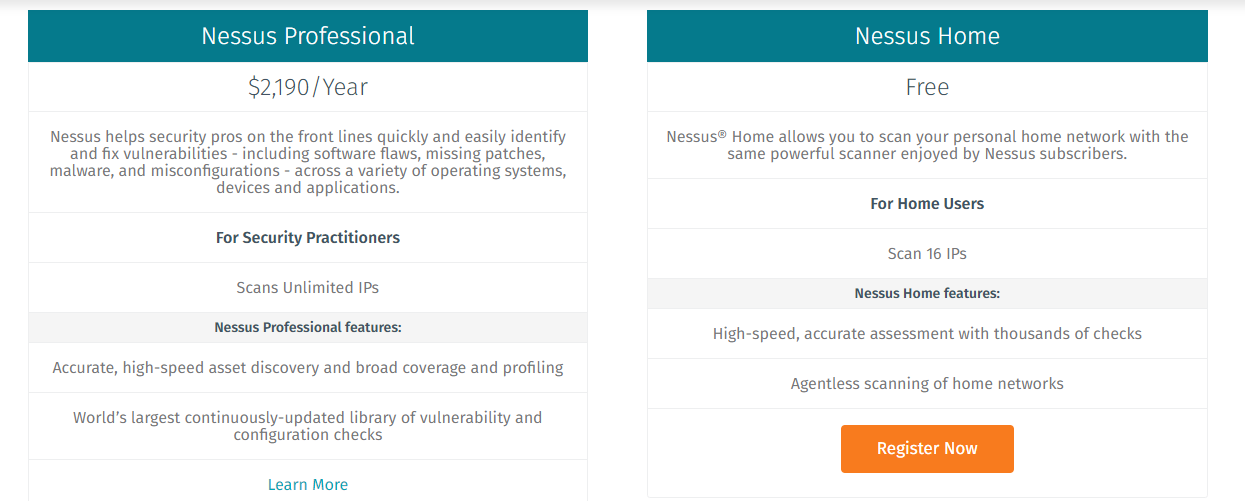Select the $2,190 price amount
Screen dimensions: 1245x501
click(279, 87)
